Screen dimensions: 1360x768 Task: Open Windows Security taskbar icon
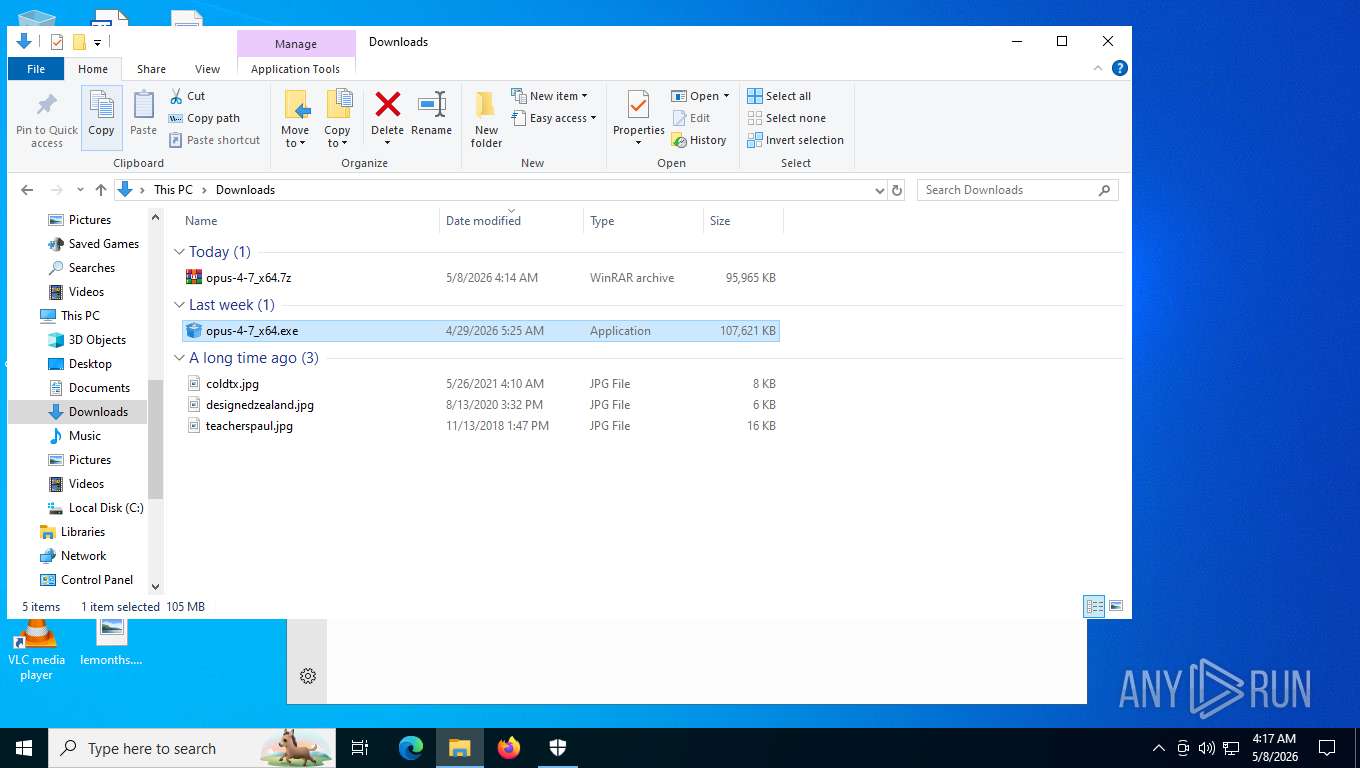558,748
